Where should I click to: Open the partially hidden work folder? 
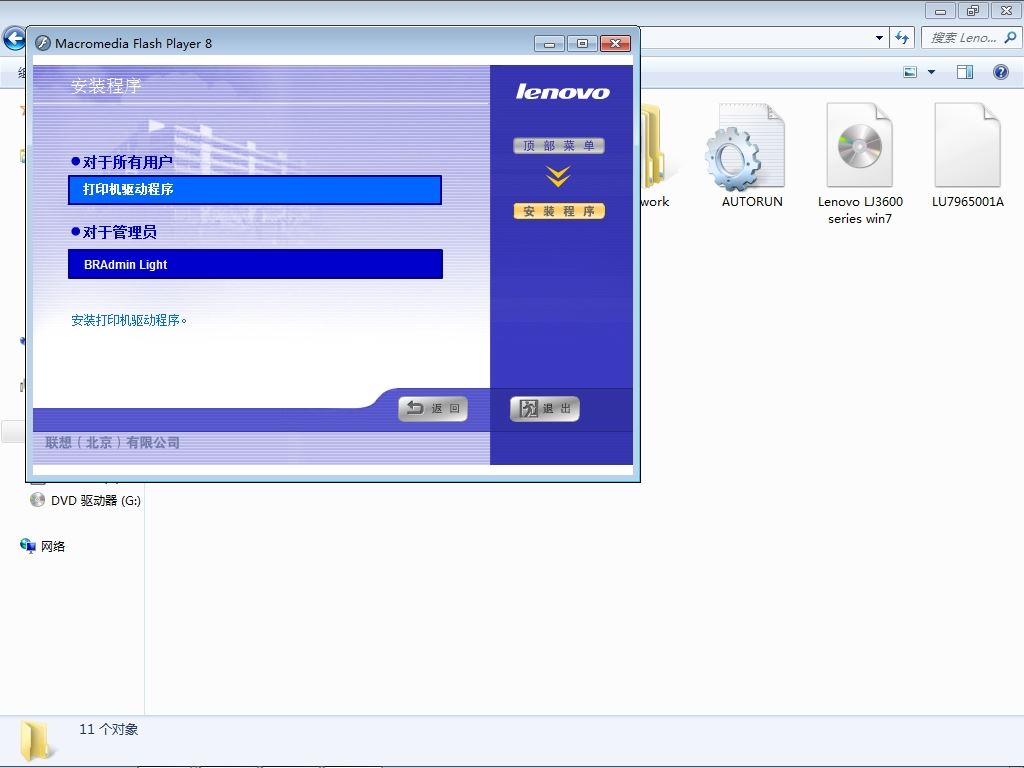[x=654, y=156]
